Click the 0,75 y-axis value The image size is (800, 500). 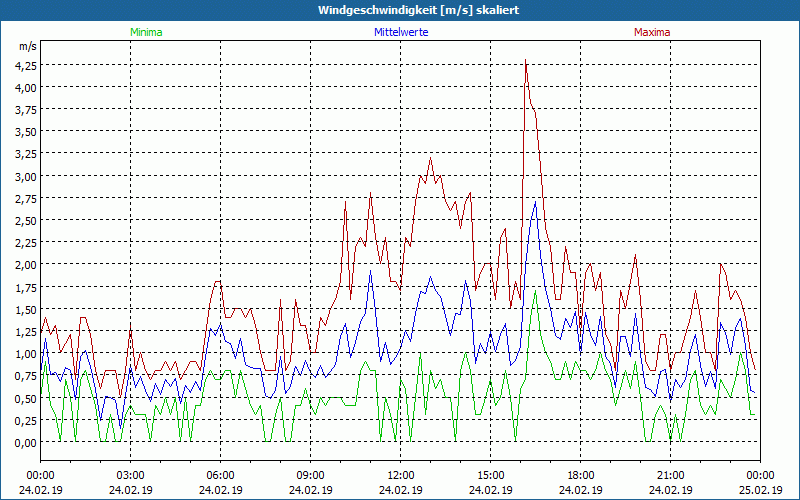28,376
